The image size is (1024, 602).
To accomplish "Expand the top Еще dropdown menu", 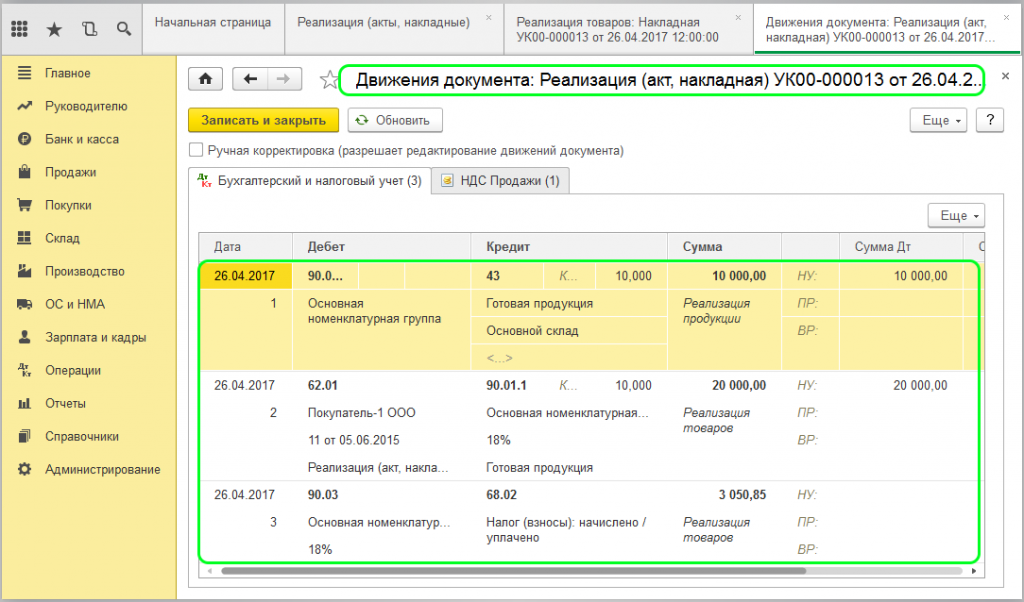I will [937, 120].
